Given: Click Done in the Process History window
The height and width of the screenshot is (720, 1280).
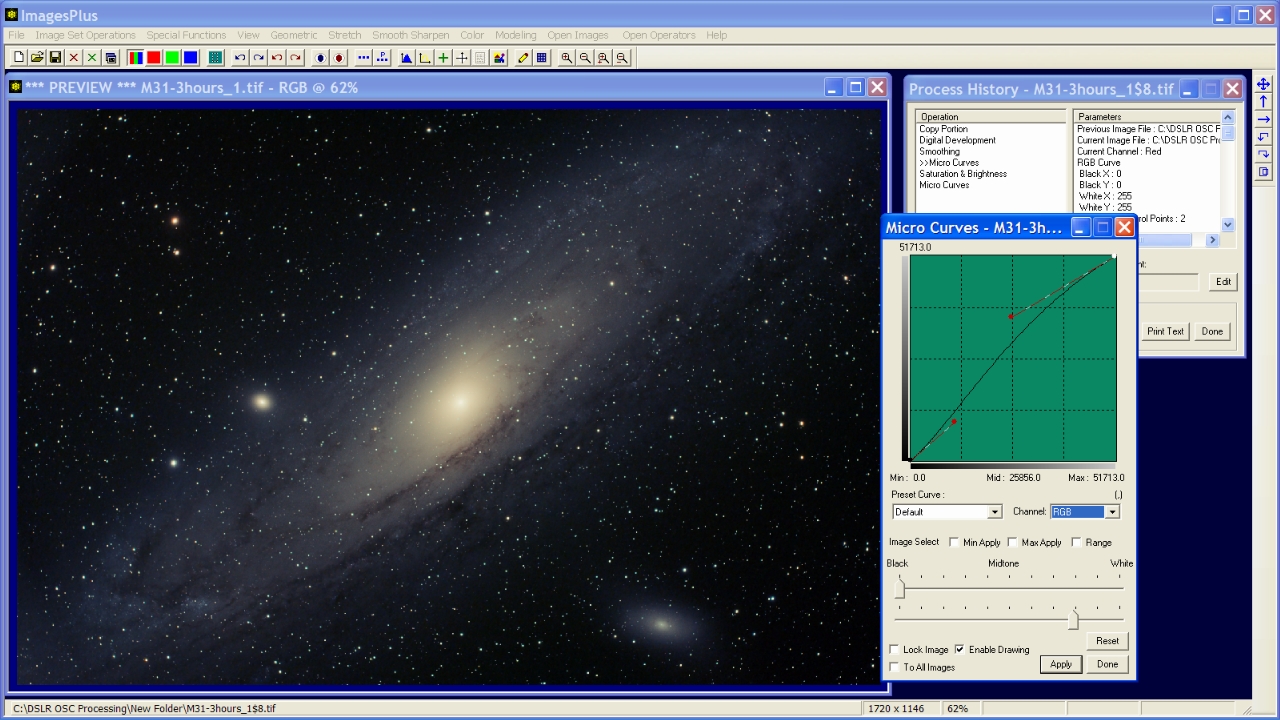Looking at the screenshot, I should [1212, 331].
